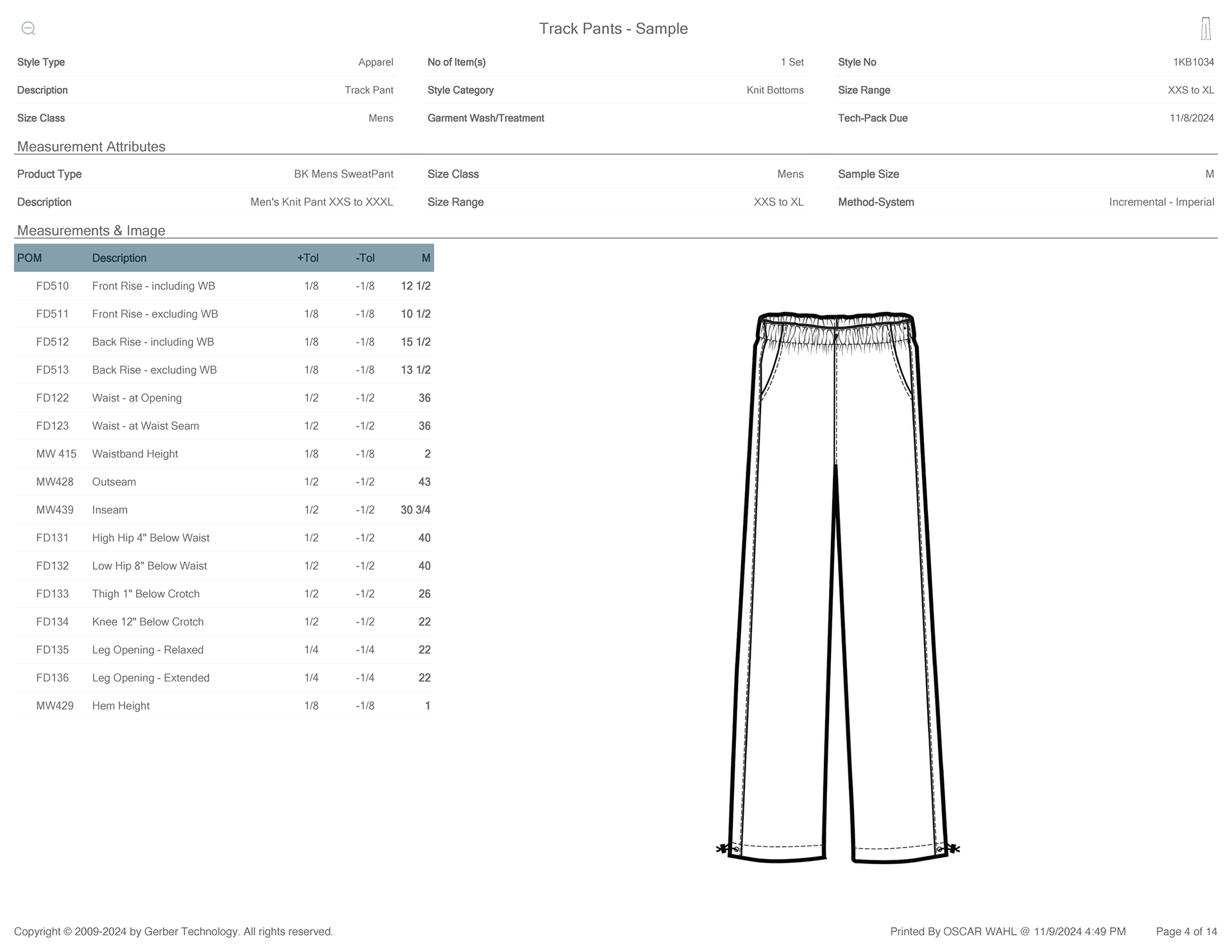Viewport: 1232px width, 952px height.
Task: Click the zoom out magnifier icon
Action: click(x=28, y=28)
